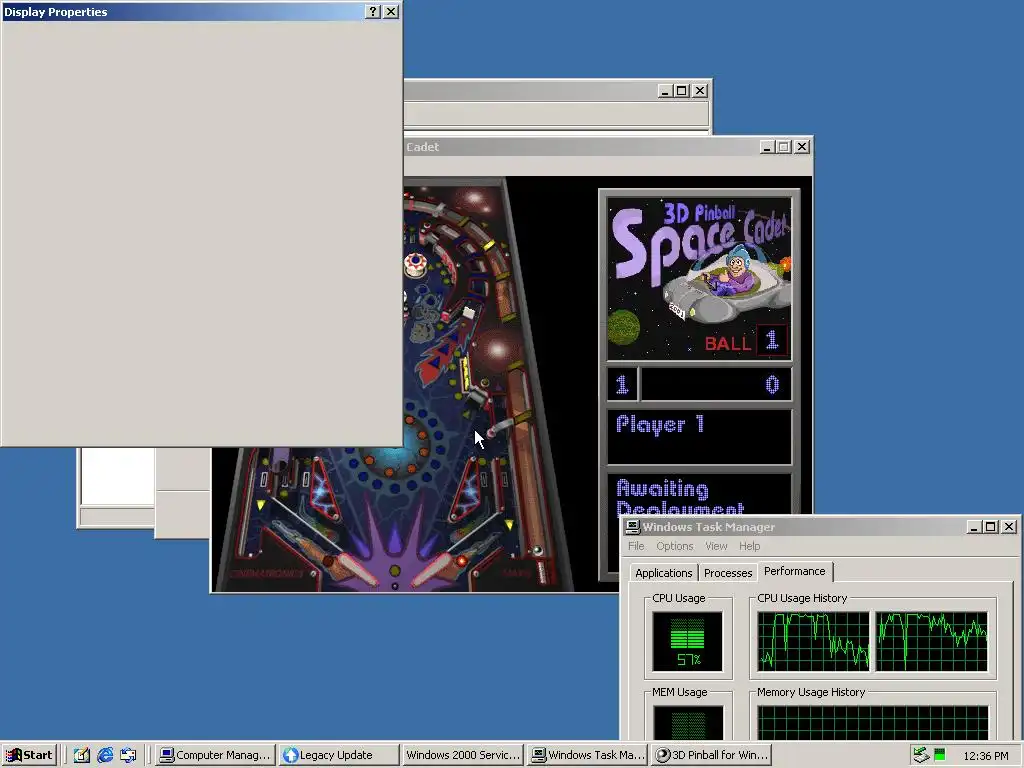1024x768 pixels.
Task: Click the Memory Usage History graph
Action: [872, 722]
